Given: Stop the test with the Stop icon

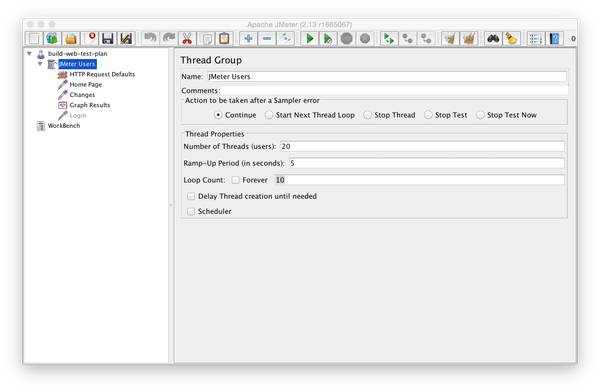Looking at the screenshot, I should (x=346, y=39).
